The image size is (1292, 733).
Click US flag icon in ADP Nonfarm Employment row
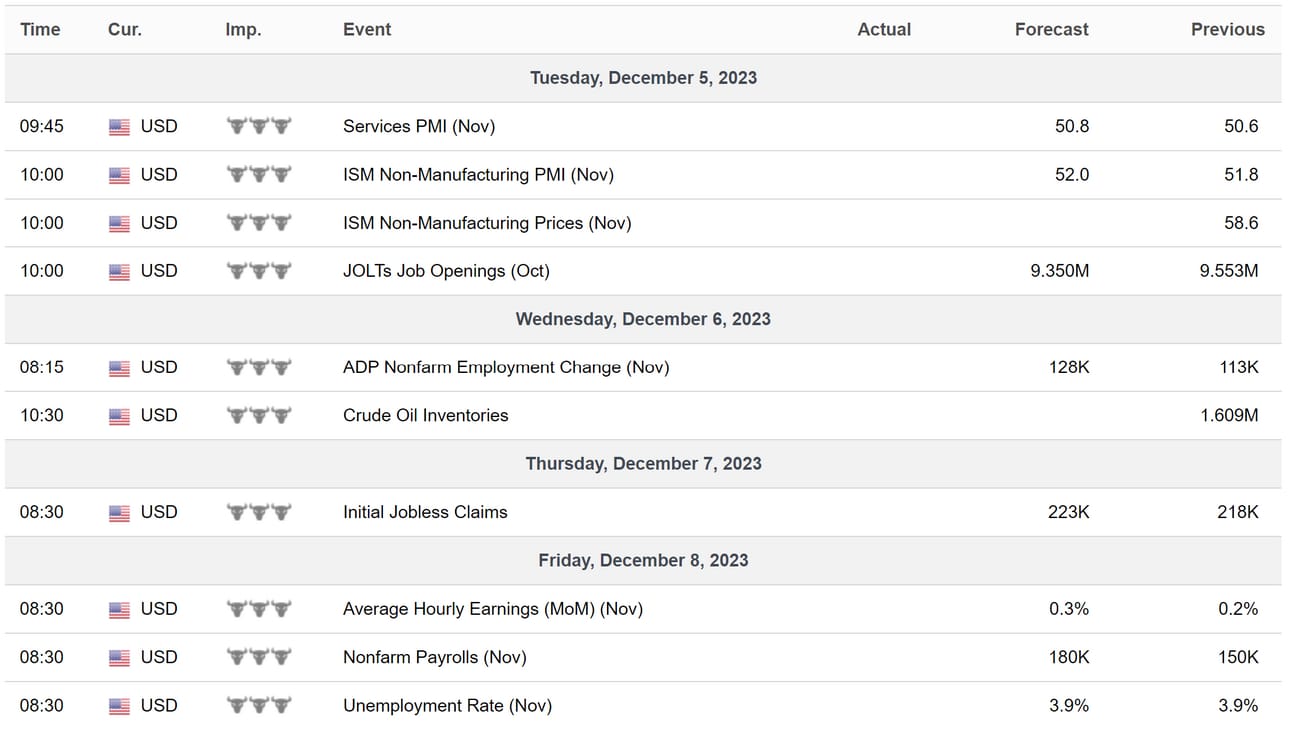point(119,368)
